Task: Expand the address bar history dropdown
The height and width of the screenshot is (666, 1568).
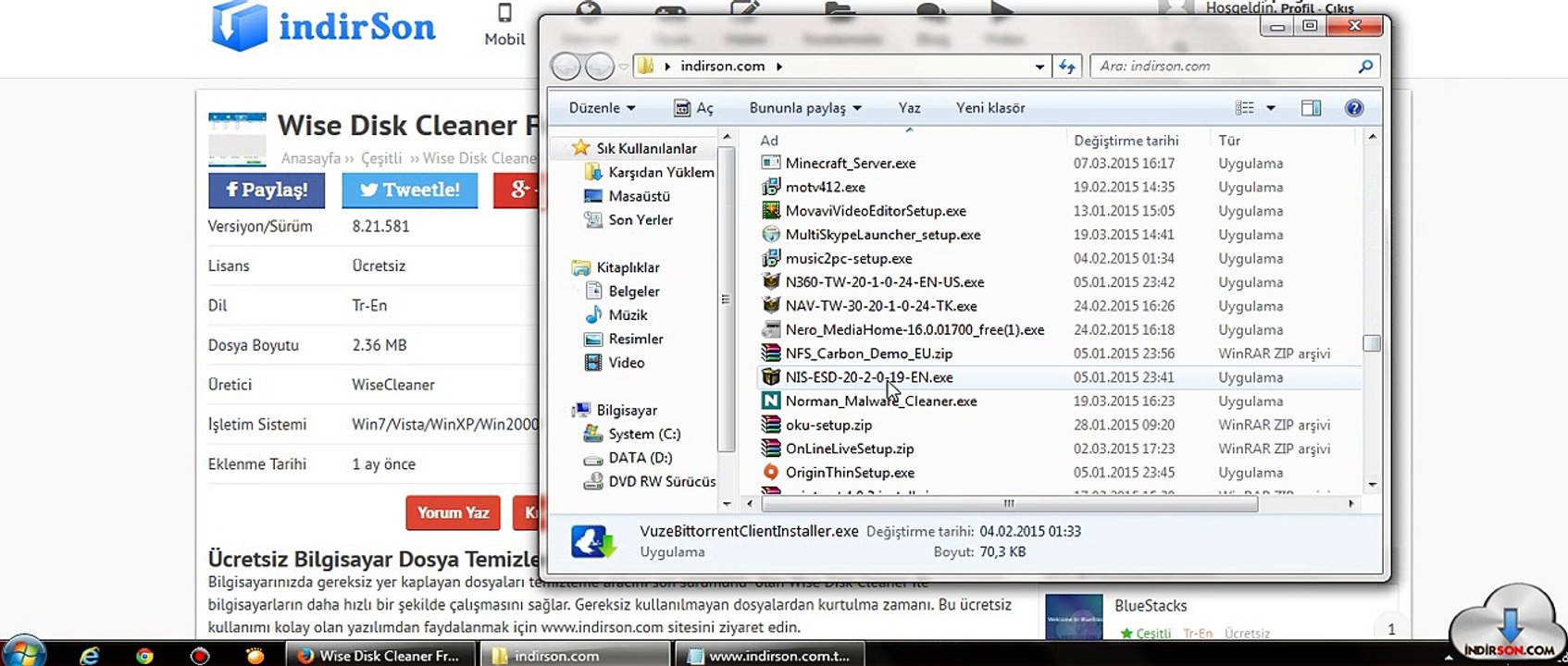Action: 1039,67
